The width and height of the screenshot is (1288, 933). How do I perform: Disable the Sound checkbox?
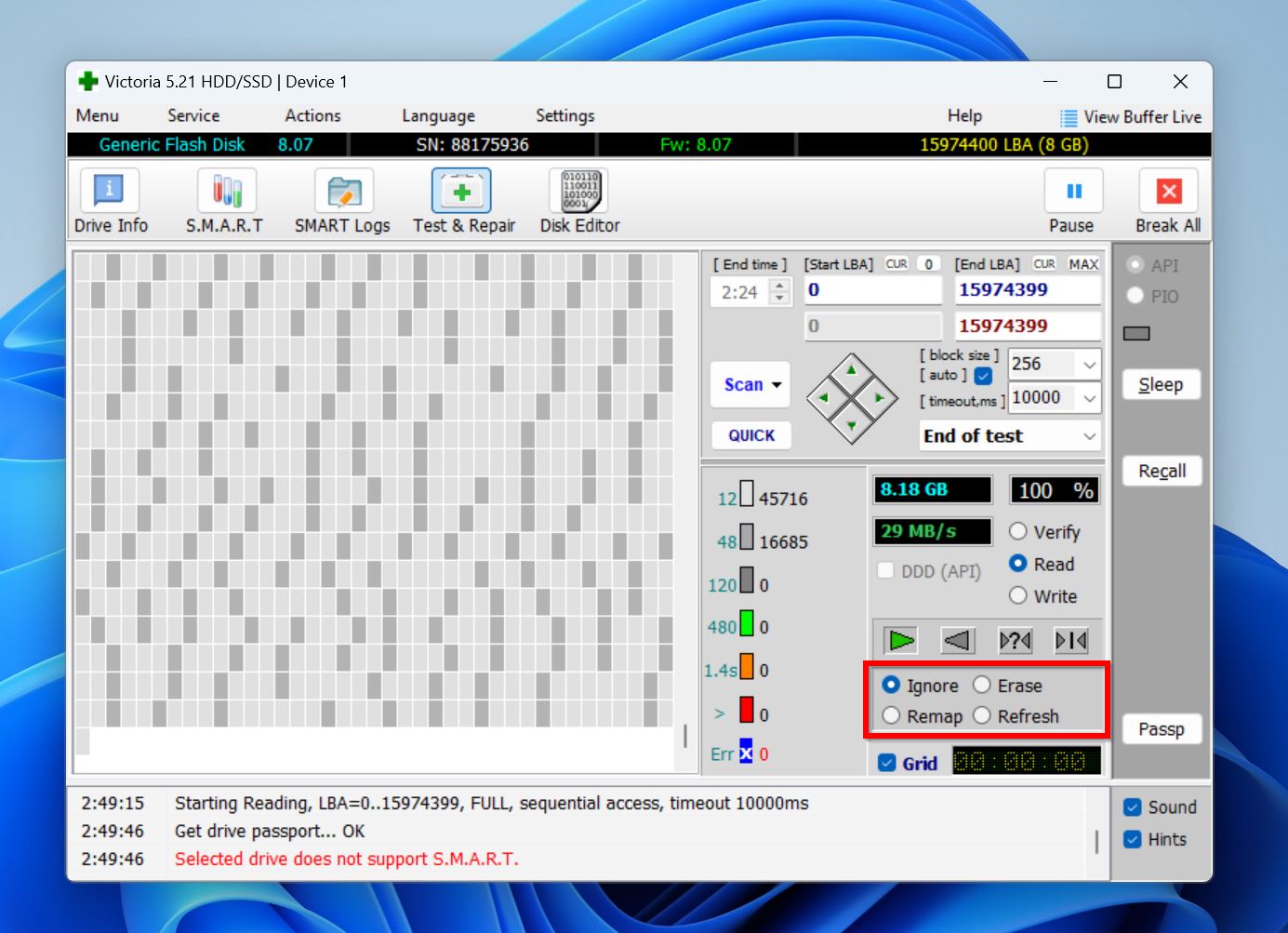click(x=1133, y=807)
